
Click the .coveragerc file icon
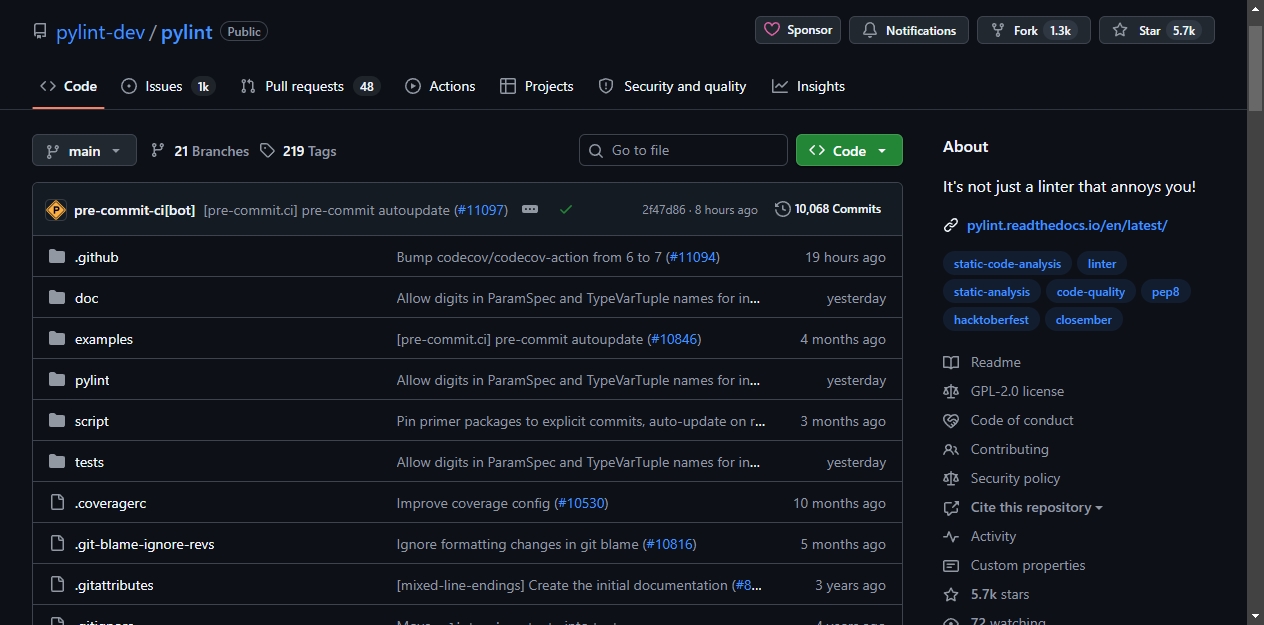57,503
